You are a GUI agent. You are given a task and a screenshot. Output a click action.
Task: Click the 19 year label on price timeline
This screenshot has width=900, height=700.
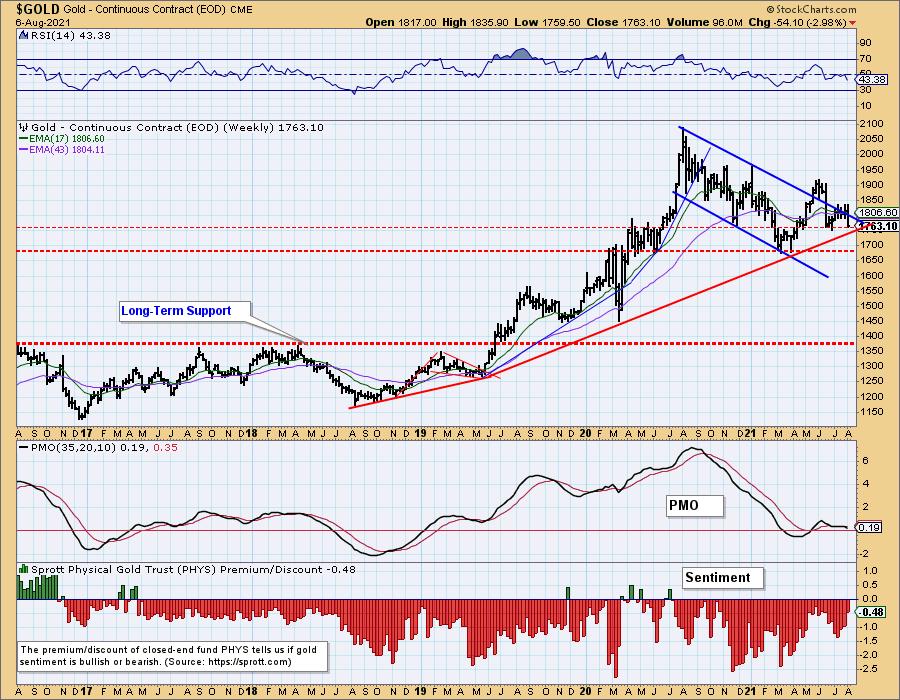click(420, 433)
